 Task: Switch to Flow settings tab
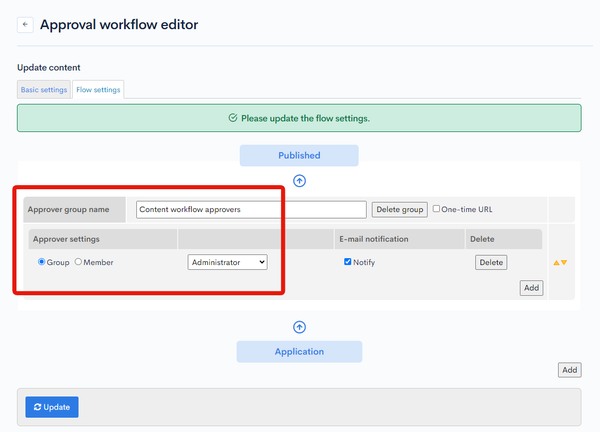point(98,90)
